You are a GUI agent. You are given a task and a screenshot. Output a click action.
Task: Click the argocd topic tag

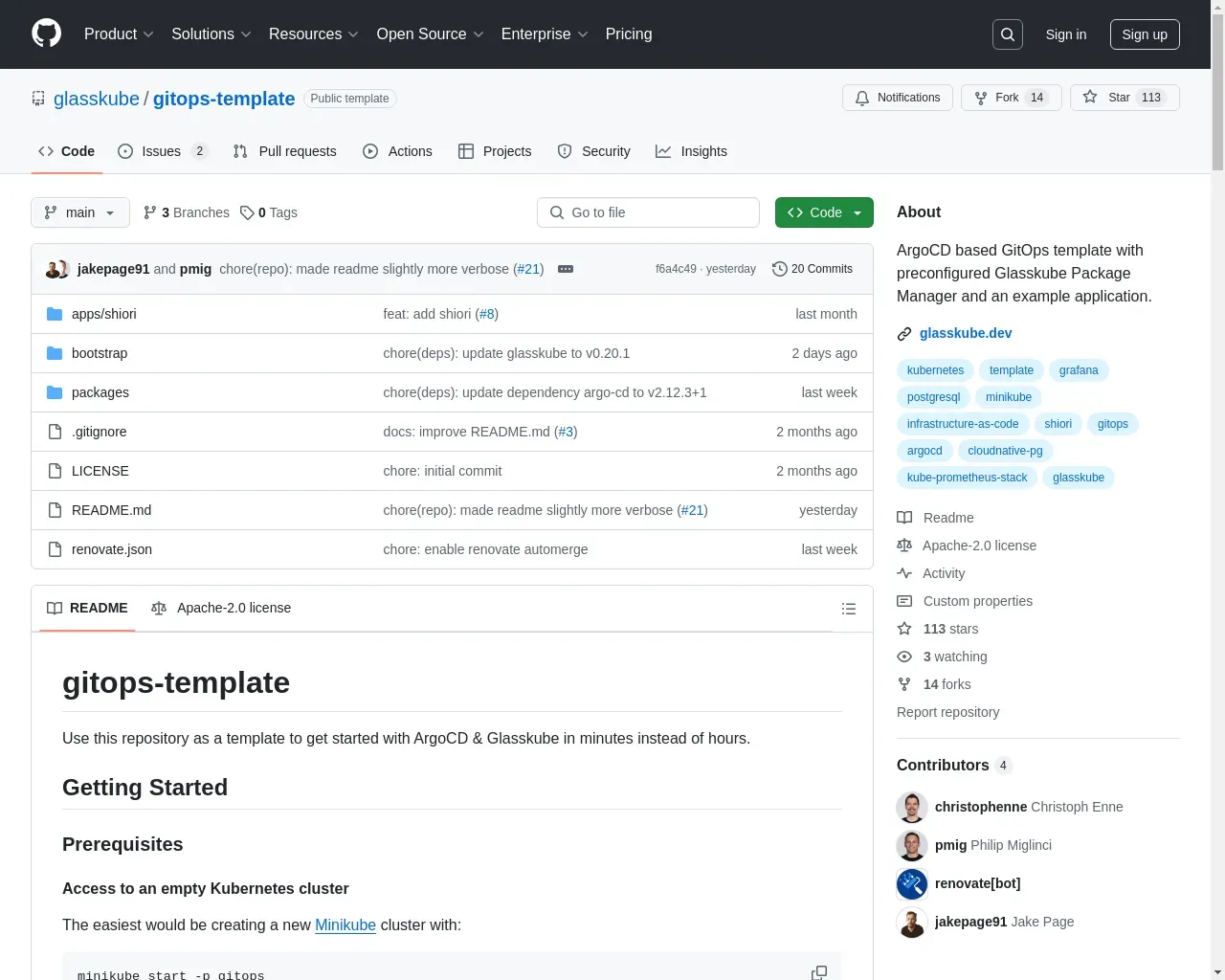click(924, 451)
